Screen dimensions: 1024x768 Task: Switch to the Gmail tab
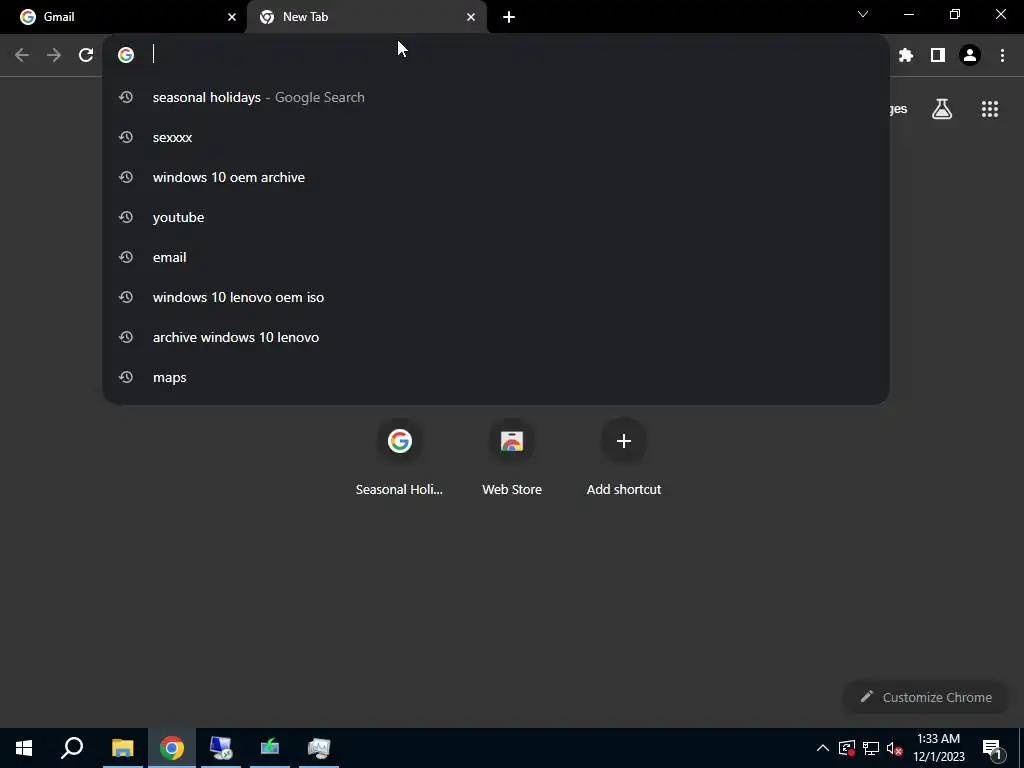point(123,17)
